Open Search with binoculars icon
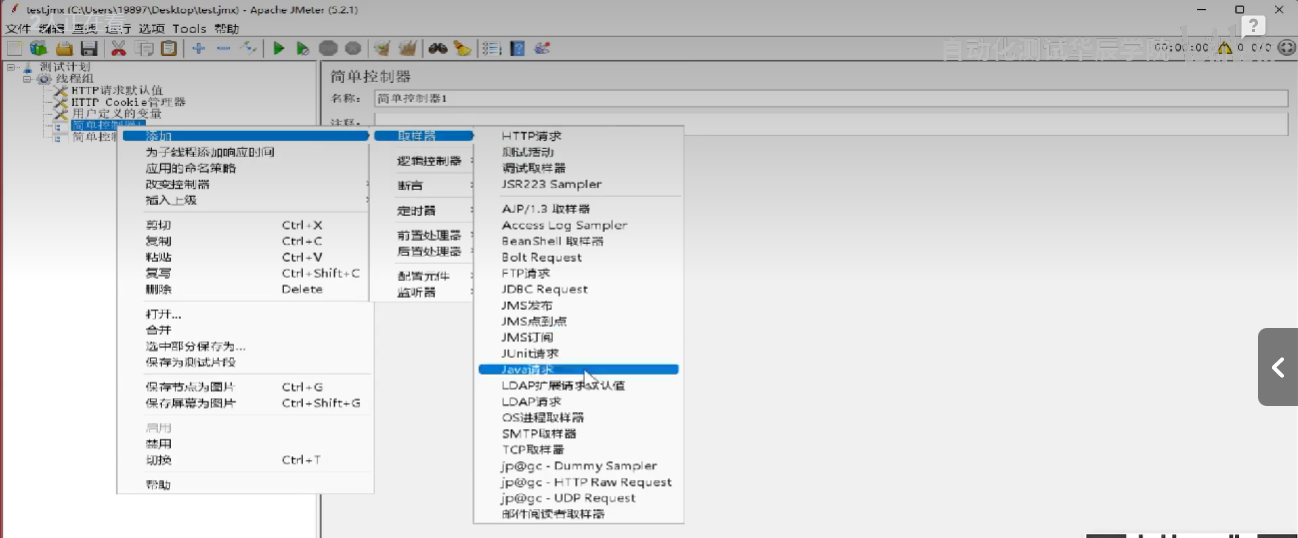1298x538 pixels. point(438,48)
